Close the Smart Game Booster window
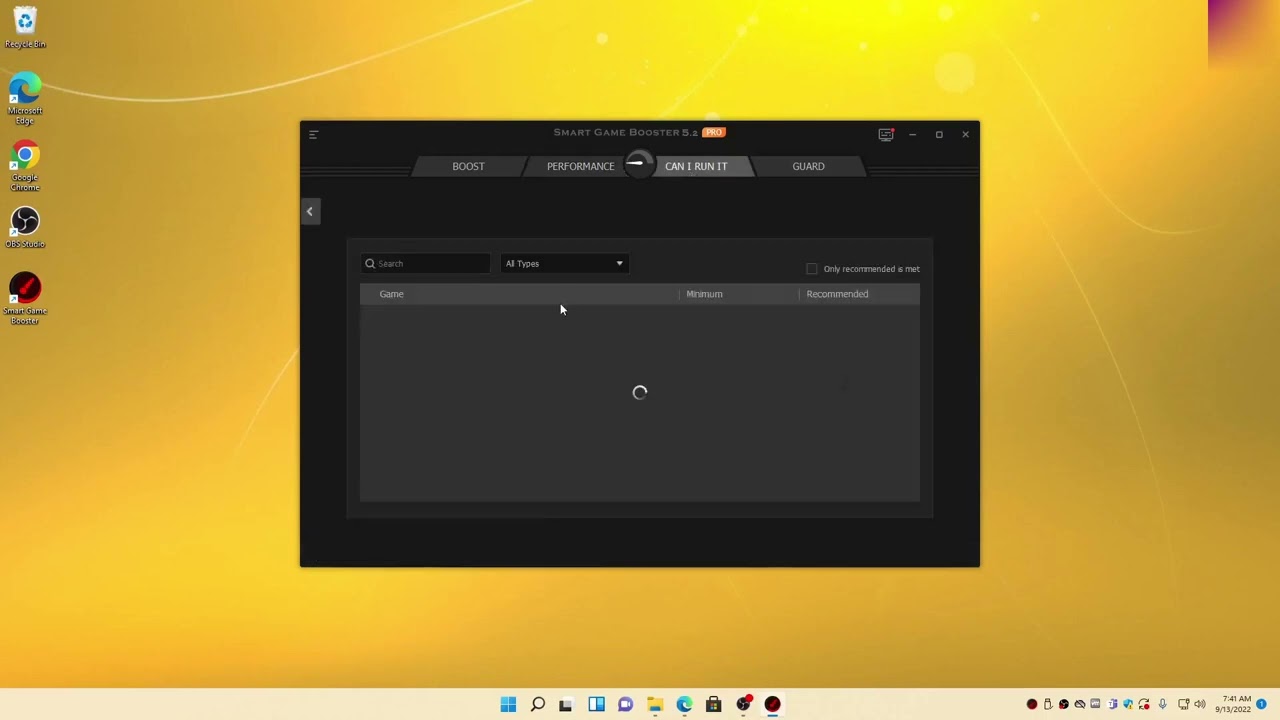1280x720 pixels. (965, 134)
